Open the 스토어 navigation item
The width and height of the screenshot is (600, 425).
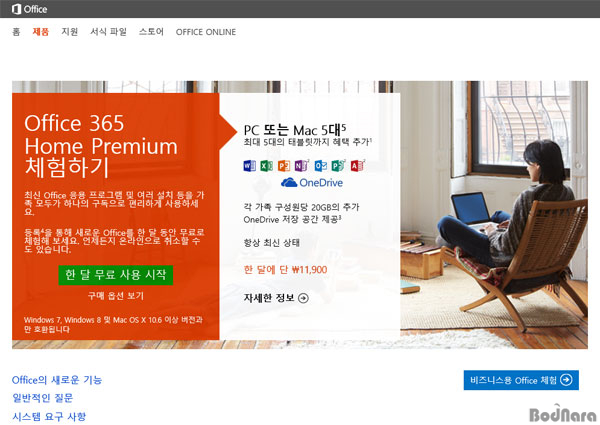tap(151, 32)
